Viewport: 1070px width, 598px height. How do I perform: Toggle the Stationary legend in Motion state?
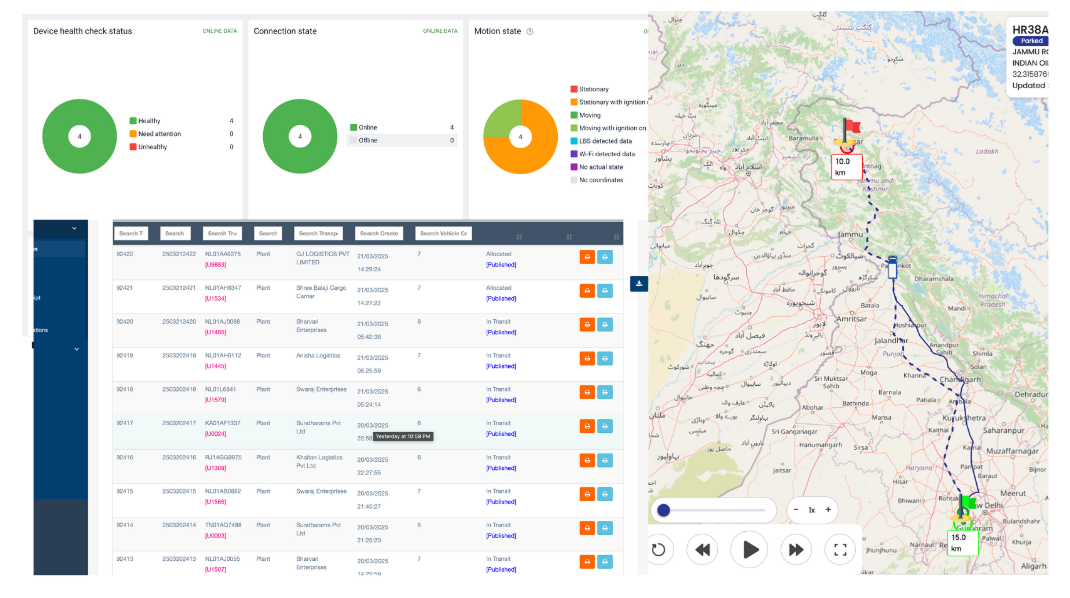coord(590,88)
